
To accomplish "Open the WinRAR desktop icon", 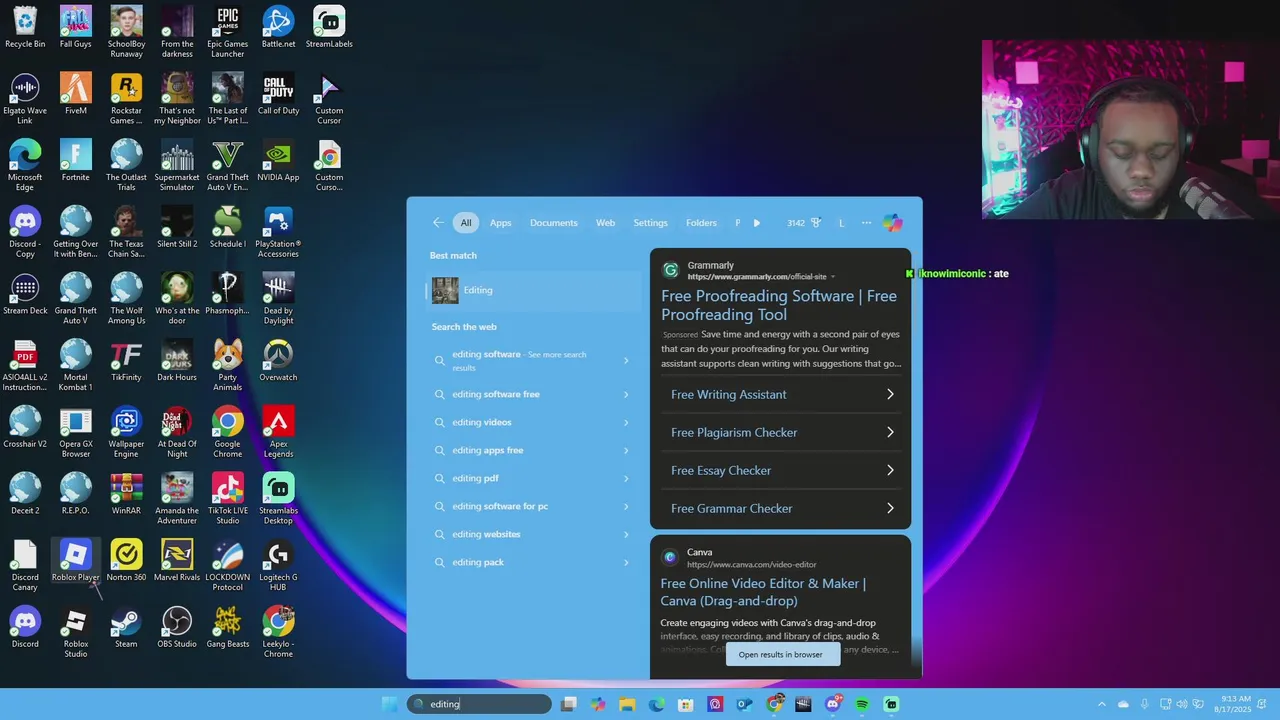I will [x=126, y=494].
